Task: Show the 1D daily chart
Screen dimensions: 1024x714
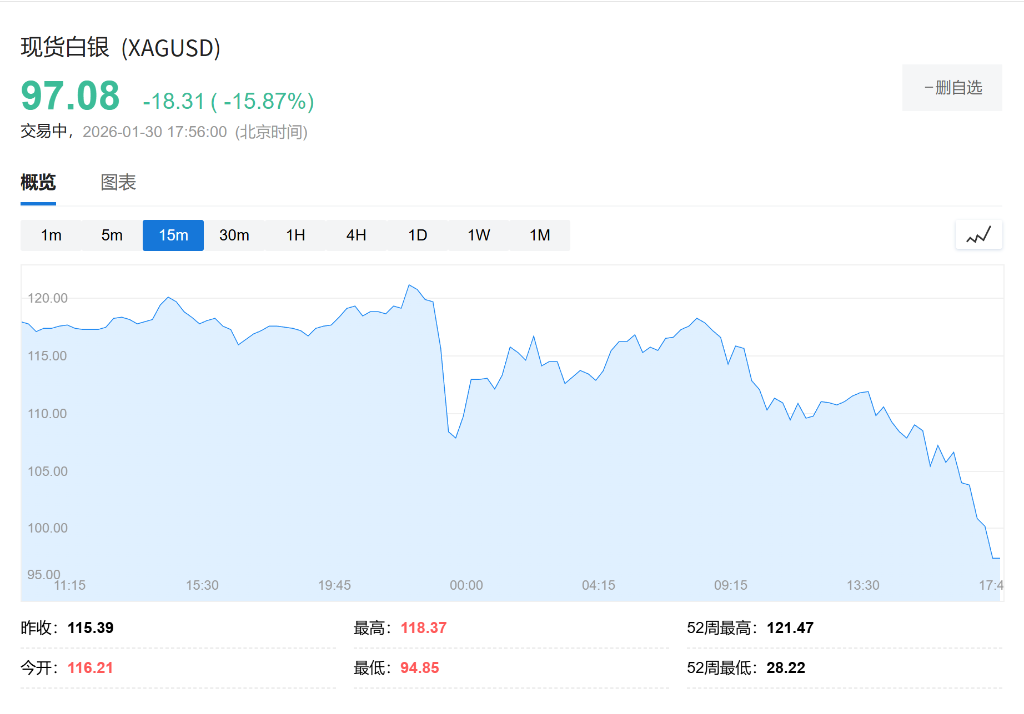Action: (417, 235)
